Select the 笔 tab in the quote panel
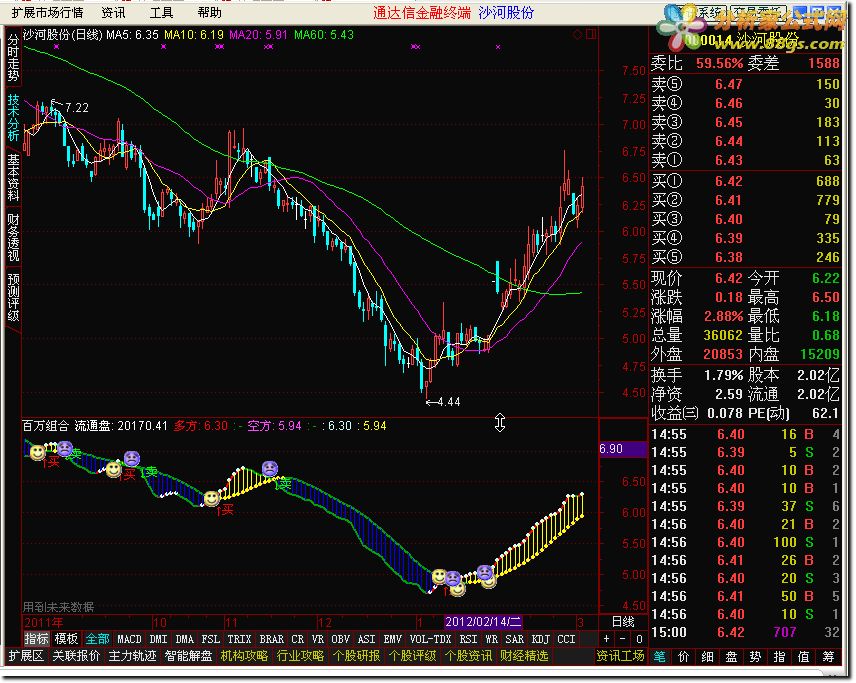 (659, 656)
